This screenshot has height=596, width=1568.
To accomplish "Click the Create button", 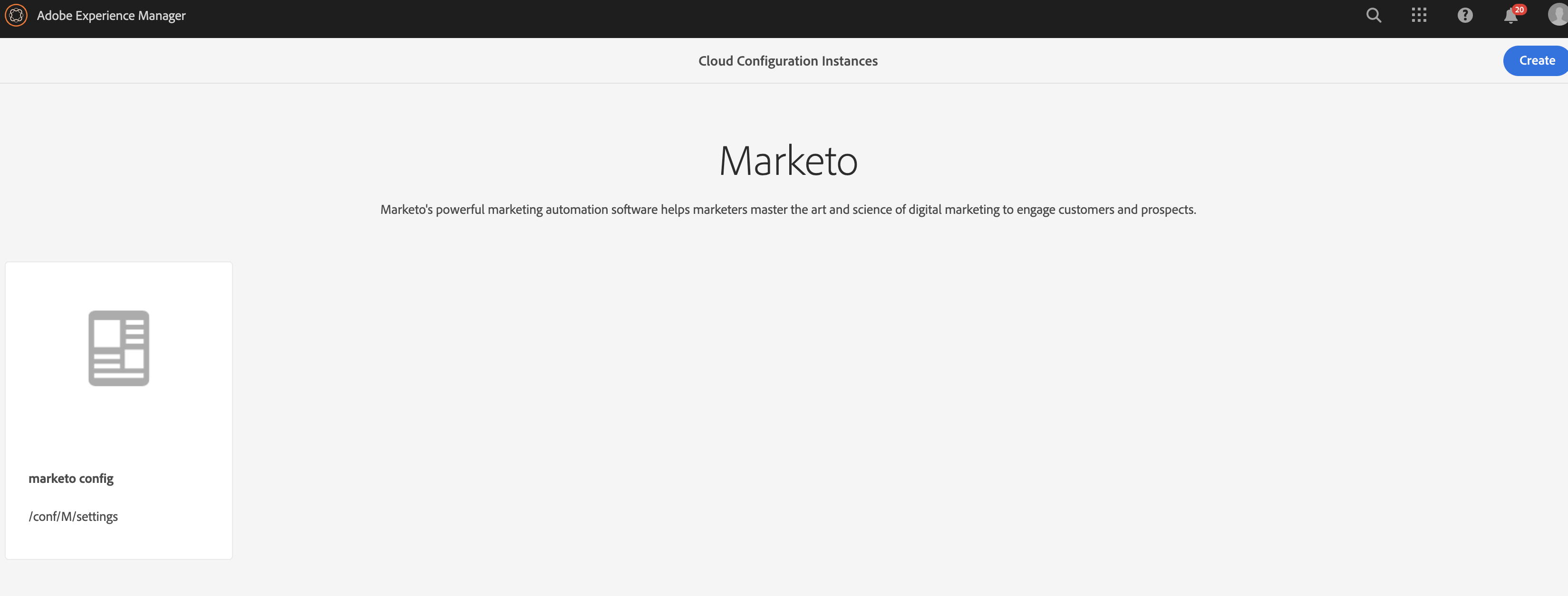I will pyautogui.click(x=1536, y=60).
